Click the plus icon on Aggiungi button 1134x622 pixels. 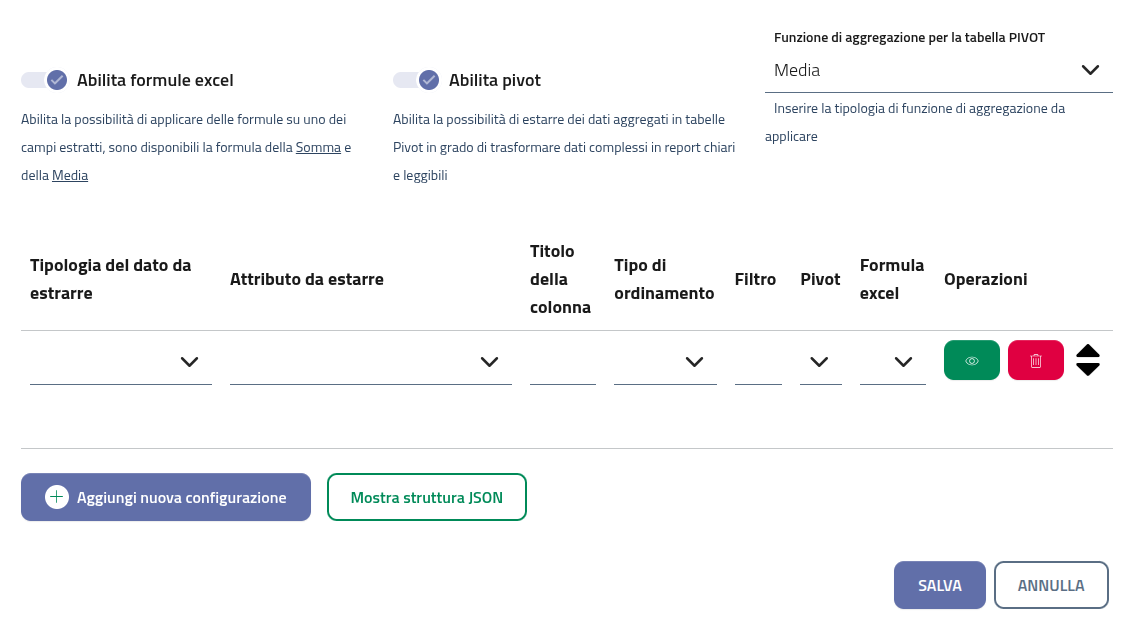click(57, 497)
